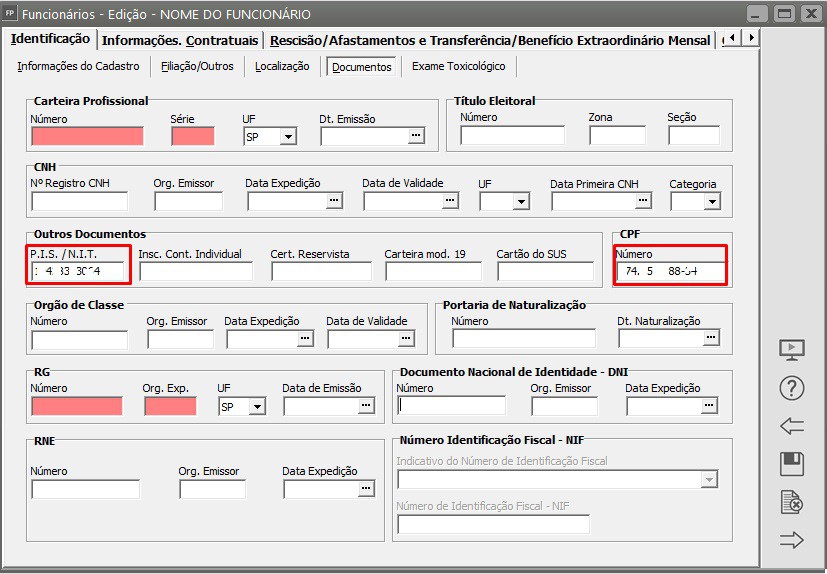The height and width of the screenshot is (574, 827).
Task: Open date picker for RNE Data Expedição
Action: click(x=367, y=489)
